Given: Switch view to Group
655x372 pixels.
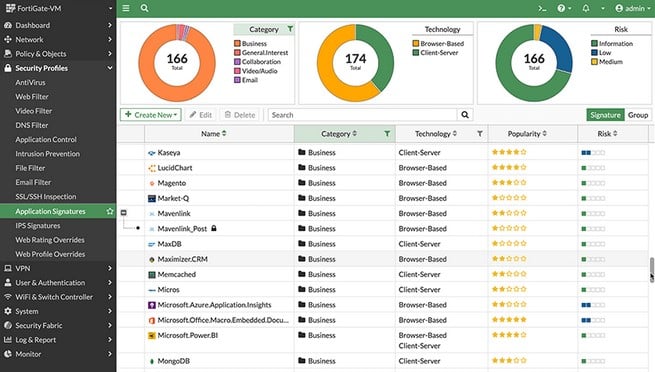Looking at the screenshot, I should (x=638, y=115).
